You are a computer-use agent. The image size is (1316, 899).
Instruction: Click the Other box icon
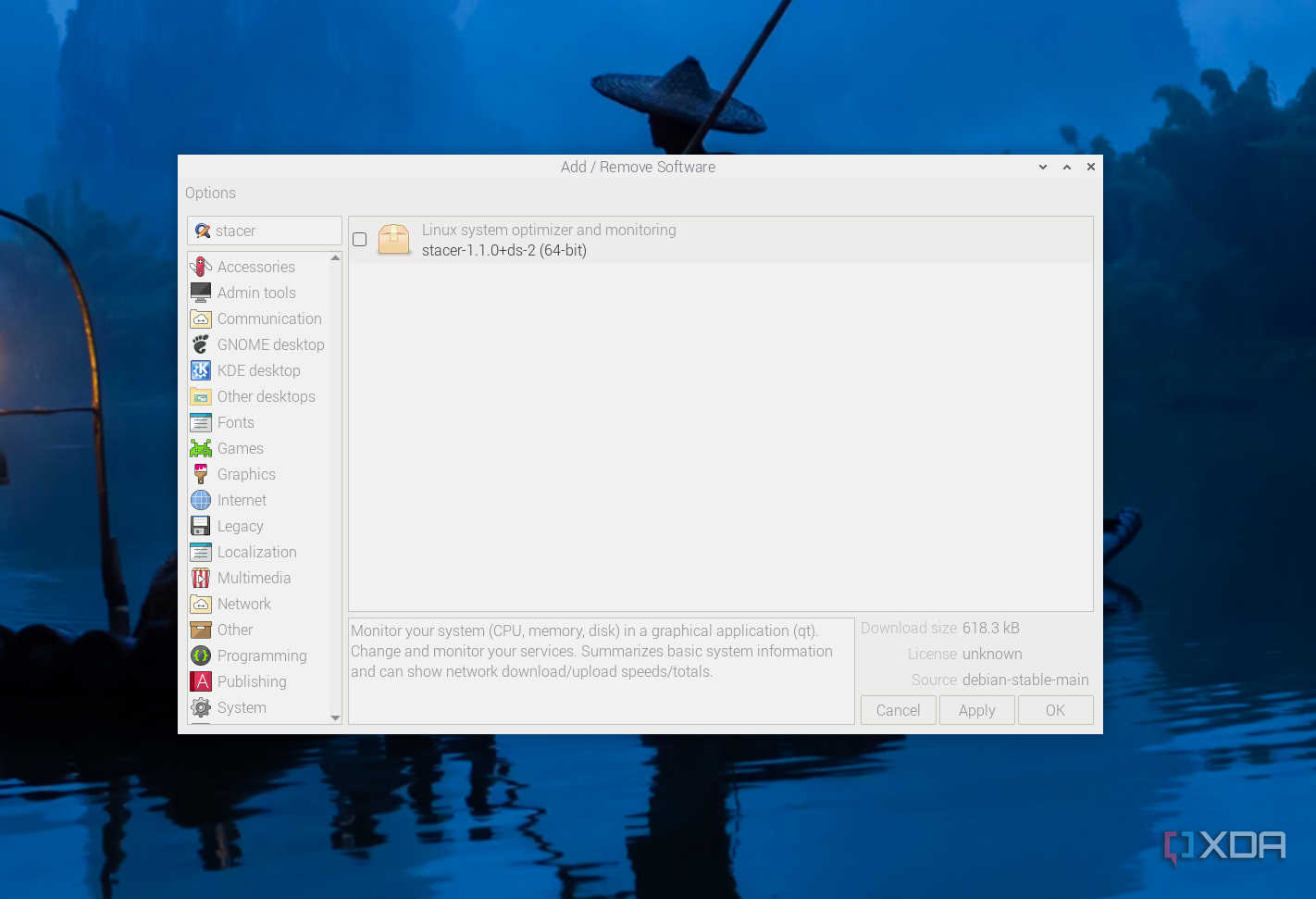coord(201,630)
